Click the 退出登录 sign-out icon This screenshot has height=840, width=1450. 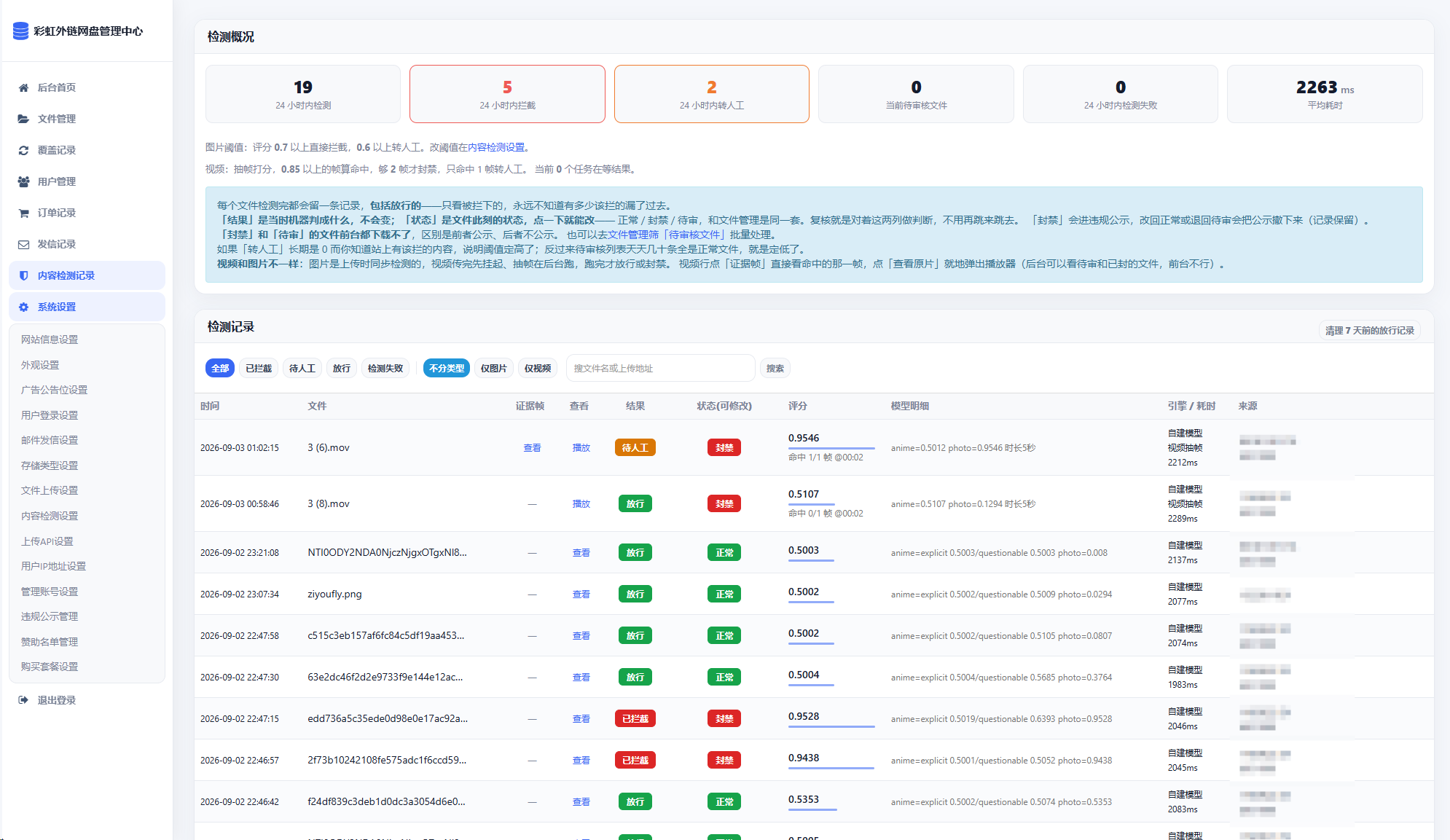[23, 700]
